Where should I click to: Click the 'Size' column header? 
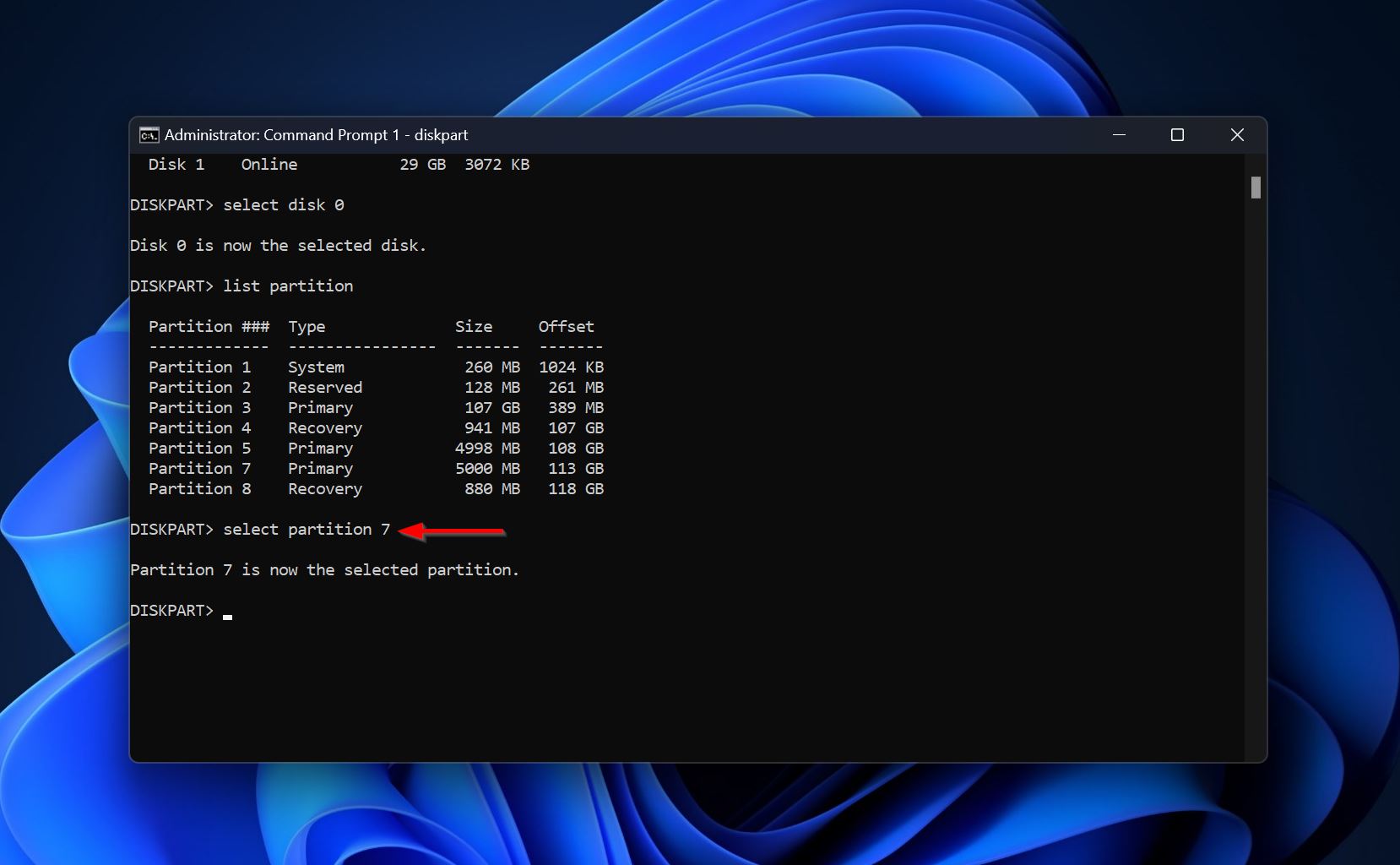474,327
